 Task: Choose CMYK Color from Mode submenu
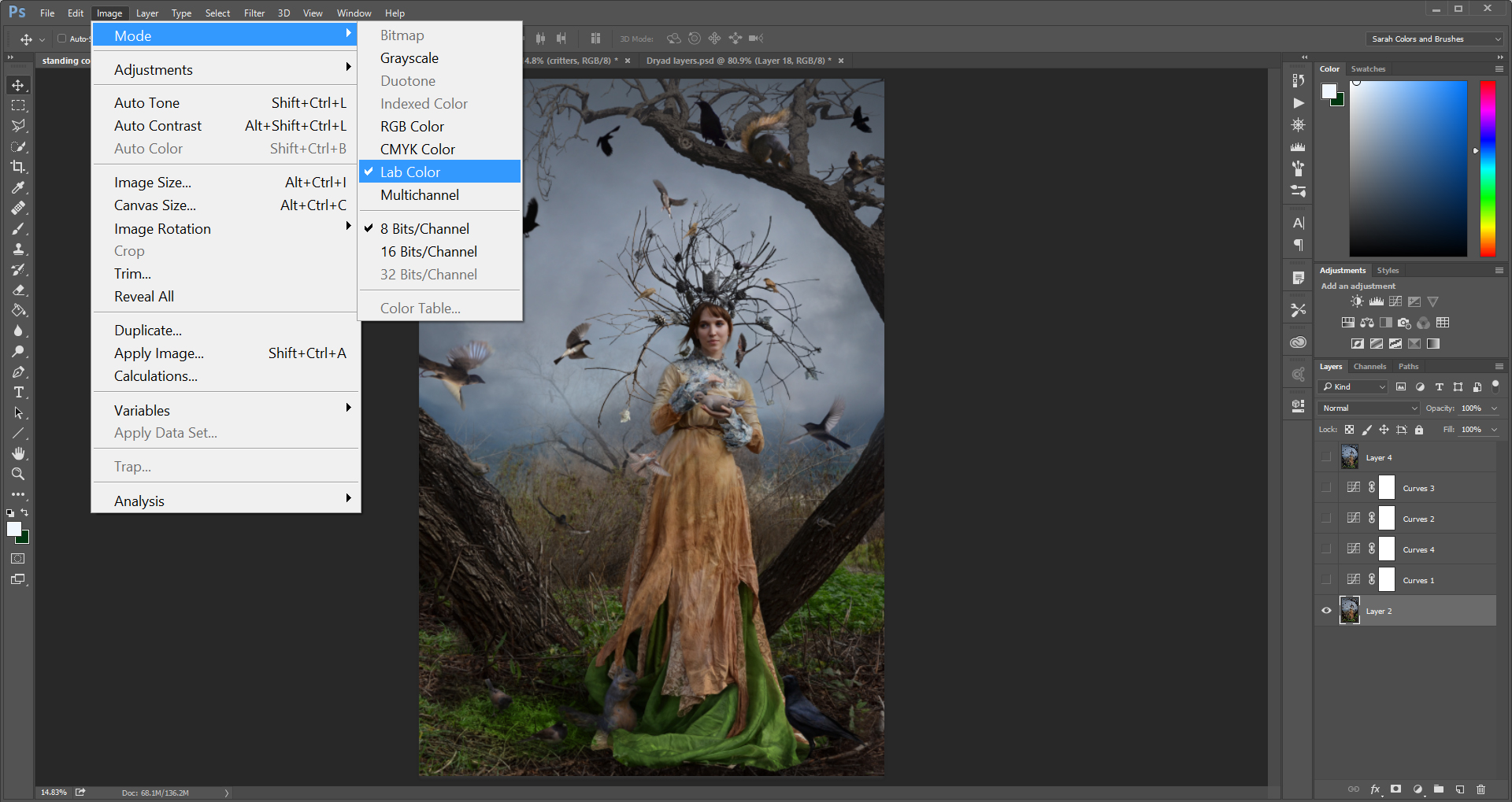tap(417, 150)
